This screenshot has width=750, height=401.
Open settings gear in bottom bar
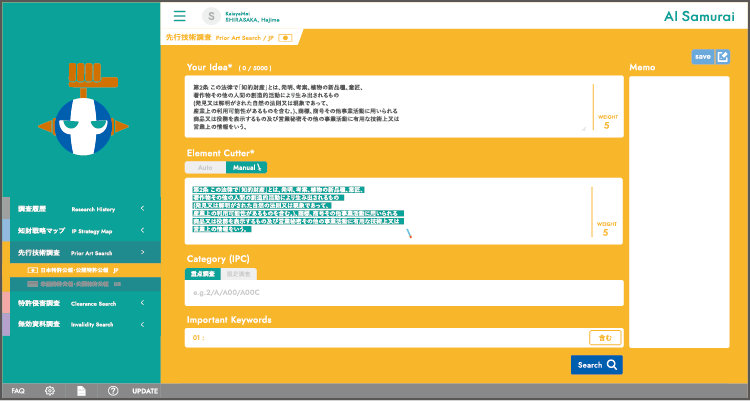49,391
